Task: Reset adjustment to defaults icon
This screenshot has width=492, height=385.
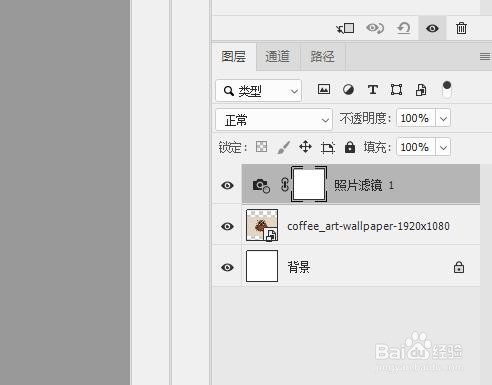Action: click(x=404, y=28)
